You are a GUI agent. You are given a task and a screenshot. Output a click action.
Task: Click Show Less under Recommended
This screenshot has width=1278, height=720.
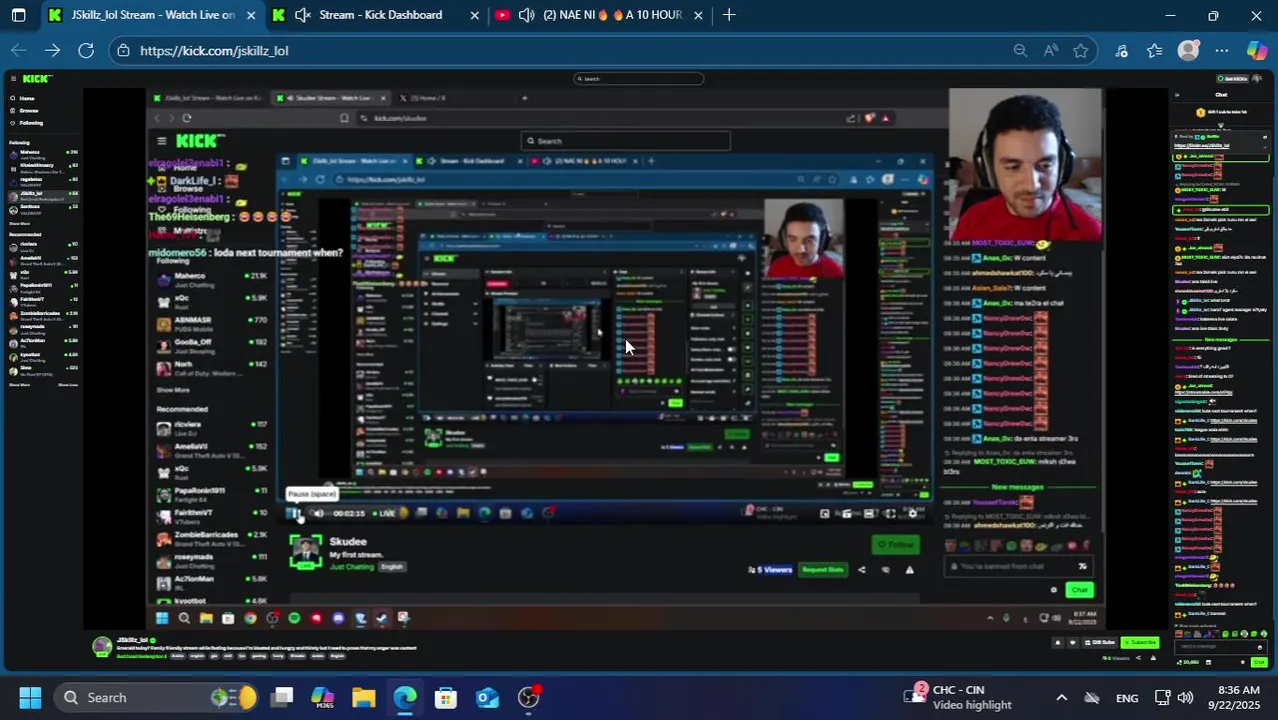pos(67,384)
